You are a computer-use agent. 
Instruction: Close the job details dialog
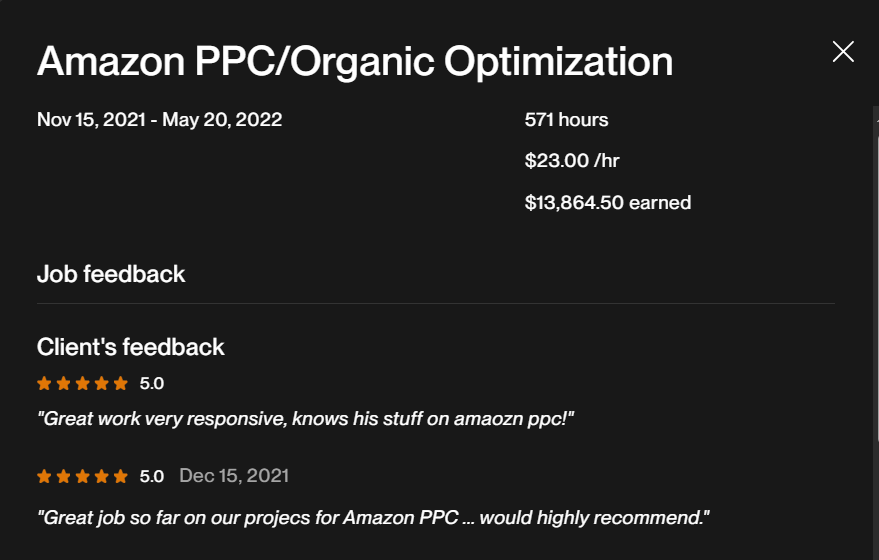pyautogui.click(x=843, y=52)
